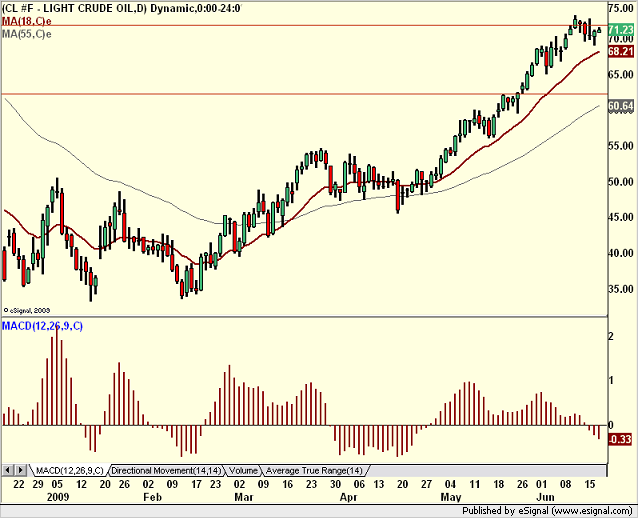Open the Volume tab
Image resolution: width=638 pixels, height=518 pixels.
pyautogui.click(x=243, y=471)
